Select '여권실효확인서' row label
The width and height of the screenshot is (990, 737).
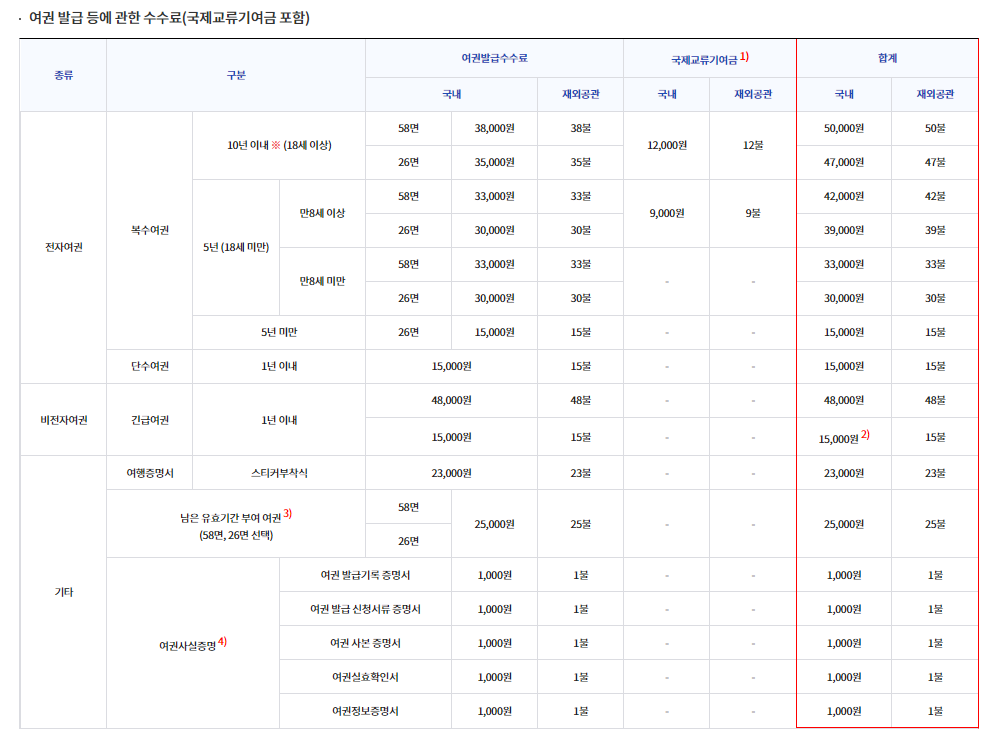pyautogui.click(x=365, y=677)
